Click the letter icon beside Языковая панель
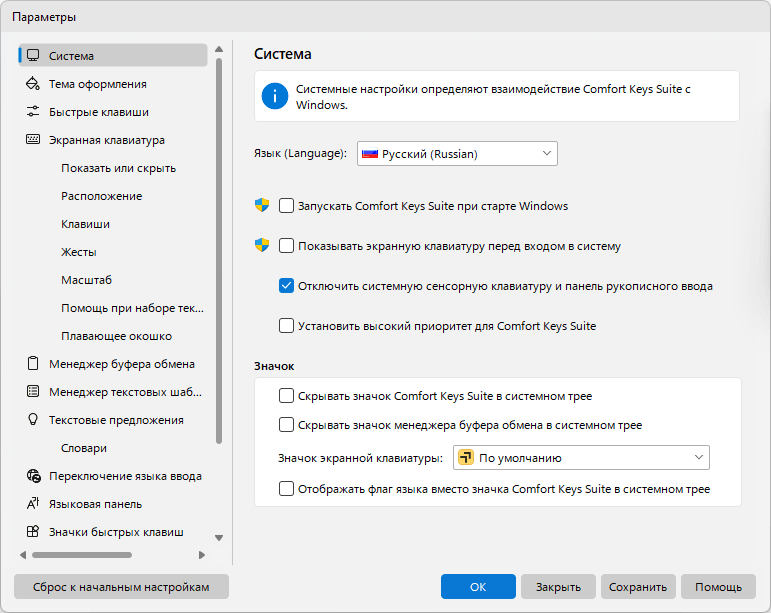The image size is (771, 613). 33,503
